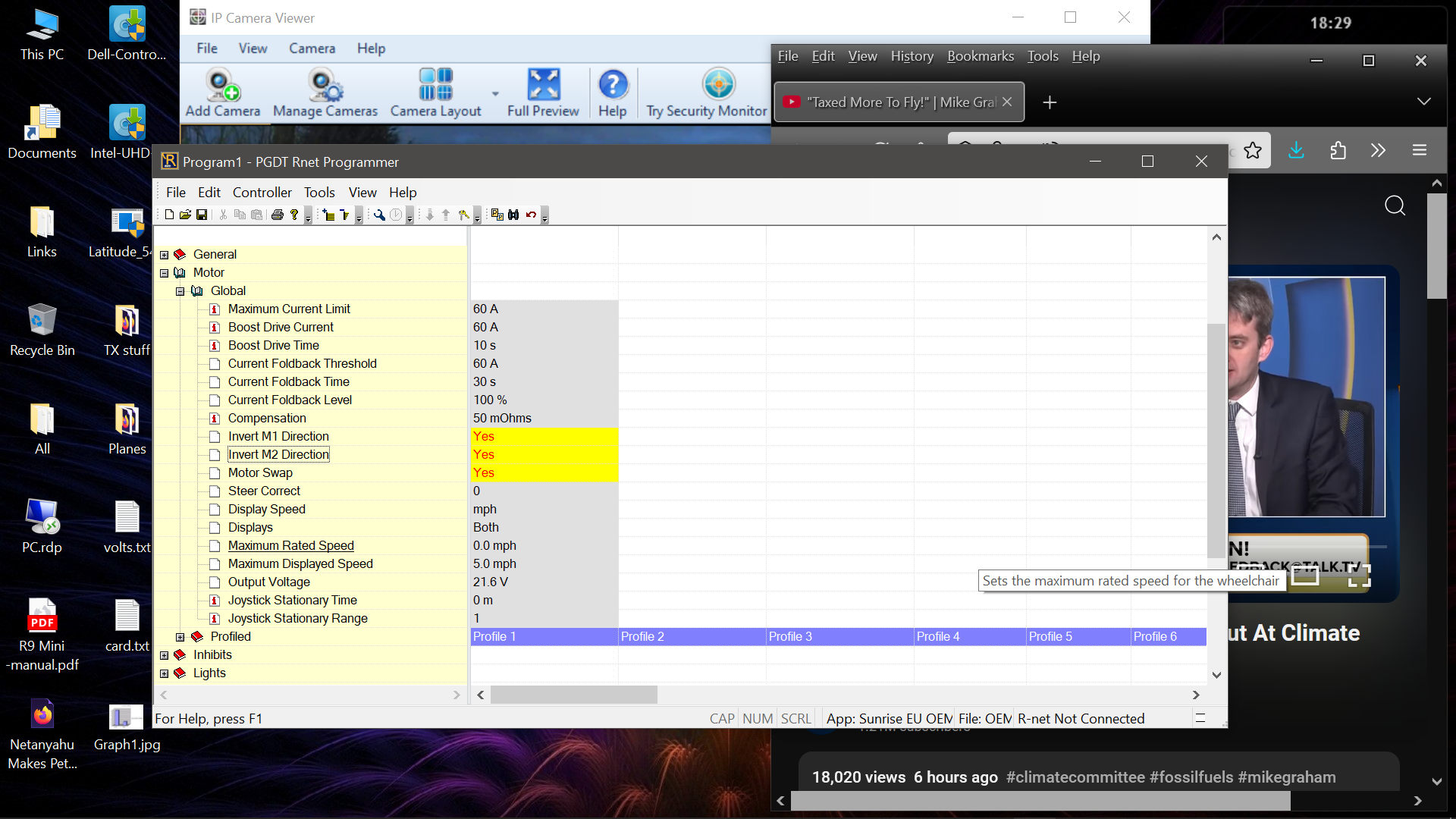Select the Maximum Rated Speed parameter
The height and width of the screenshot is (819, 1456).
(290, 545)
